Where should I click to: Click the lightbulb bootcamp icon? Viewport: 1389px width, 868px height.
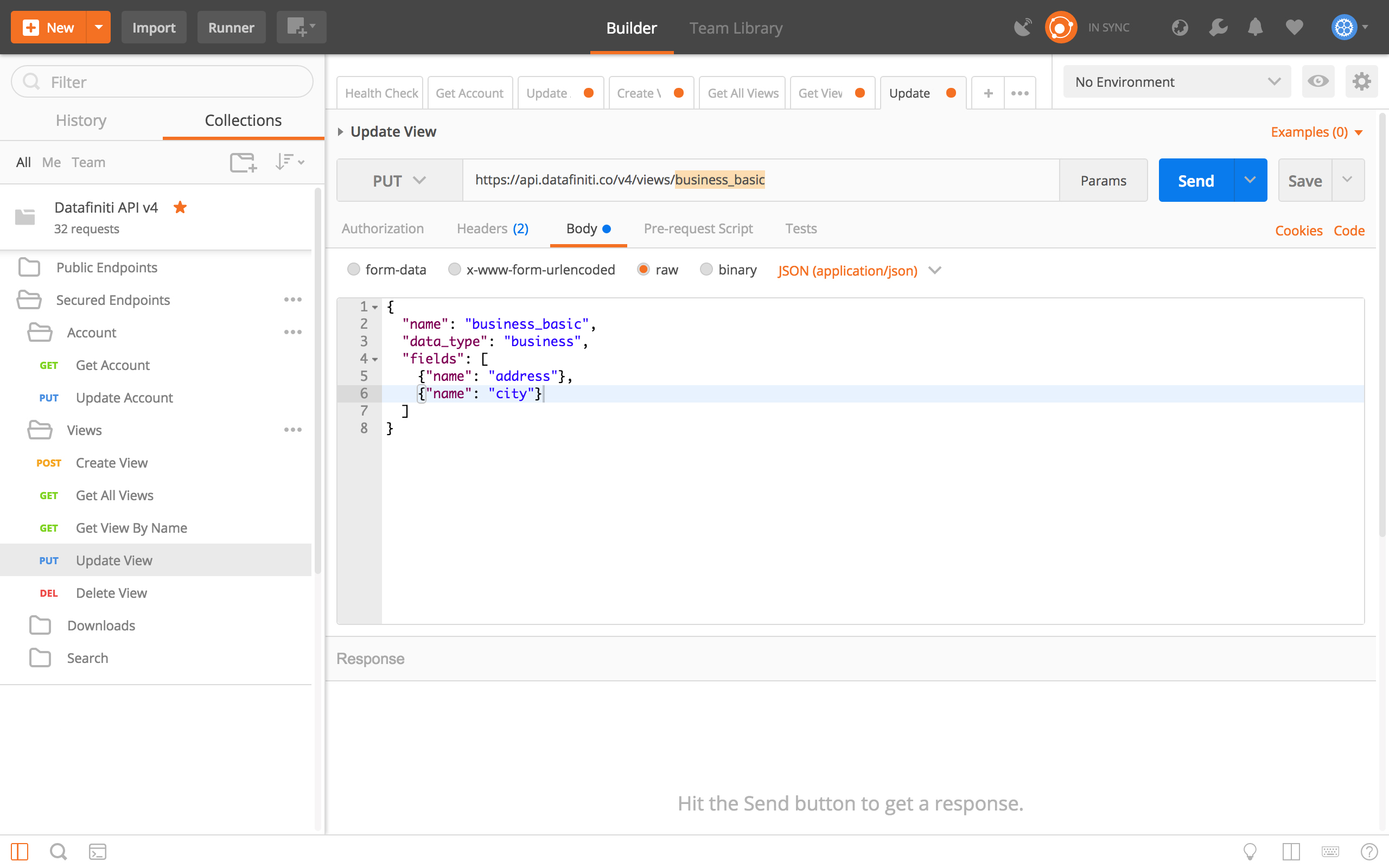tap(1250, 851)
